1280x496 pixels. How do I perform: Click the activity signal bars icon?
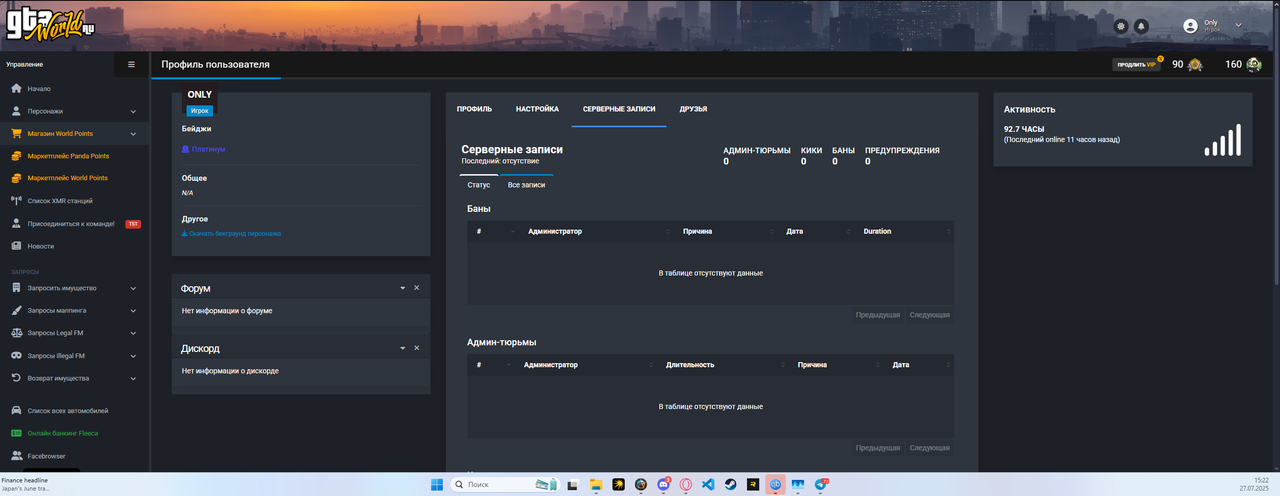point(1222,140)
